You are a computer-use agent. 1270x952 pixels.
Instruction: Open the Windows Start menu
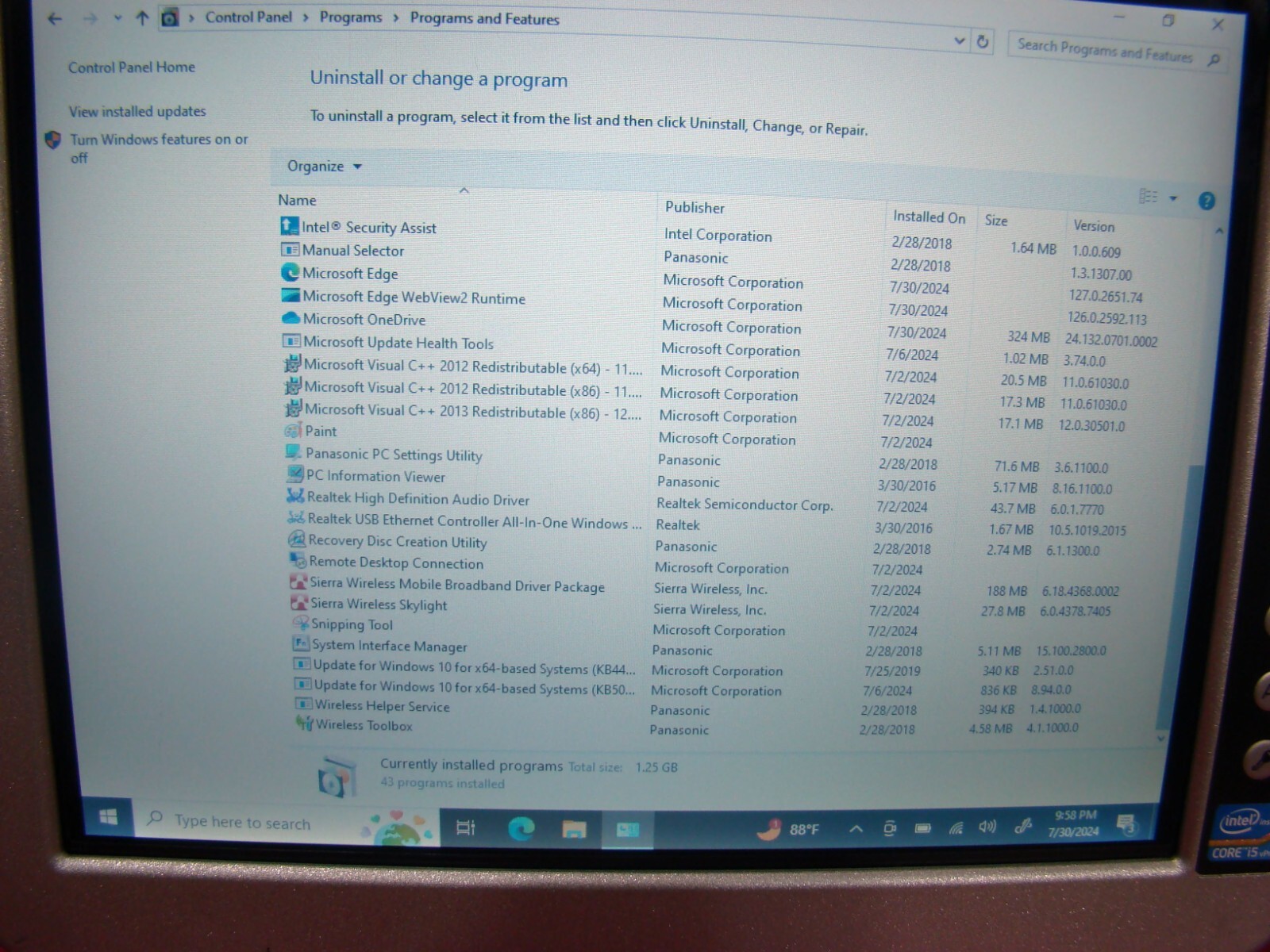click(109, 817)
